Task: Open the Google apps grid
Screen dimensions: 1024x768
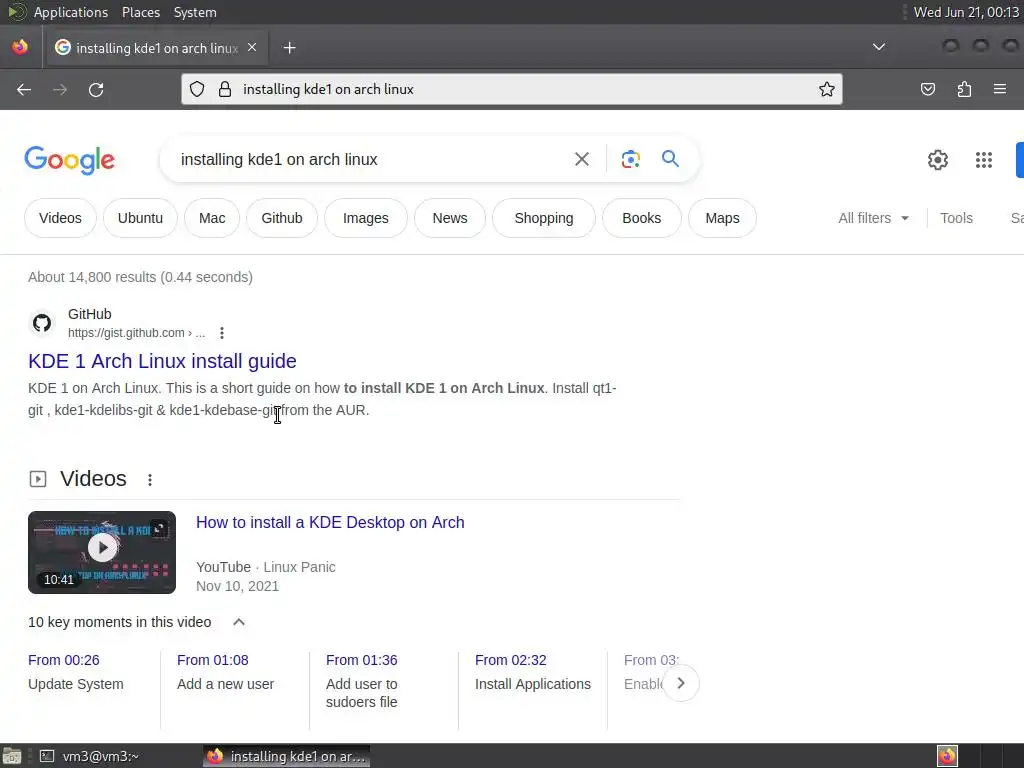Action: [x=984, y=159]
